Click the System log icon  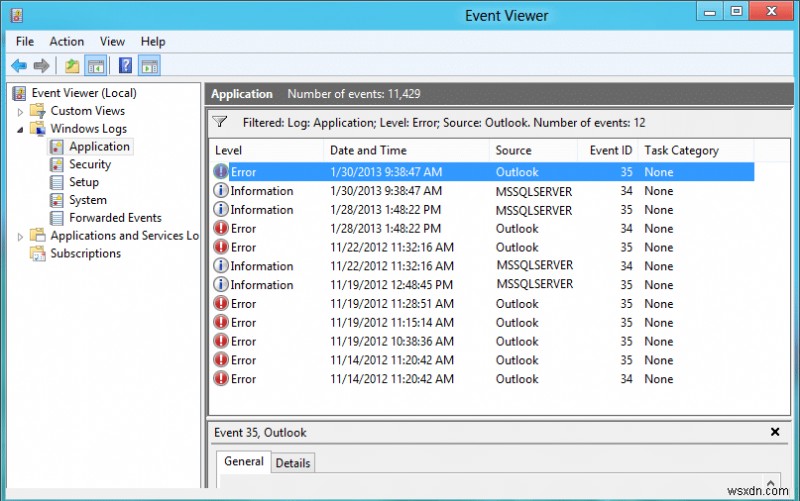pos(57,200)
